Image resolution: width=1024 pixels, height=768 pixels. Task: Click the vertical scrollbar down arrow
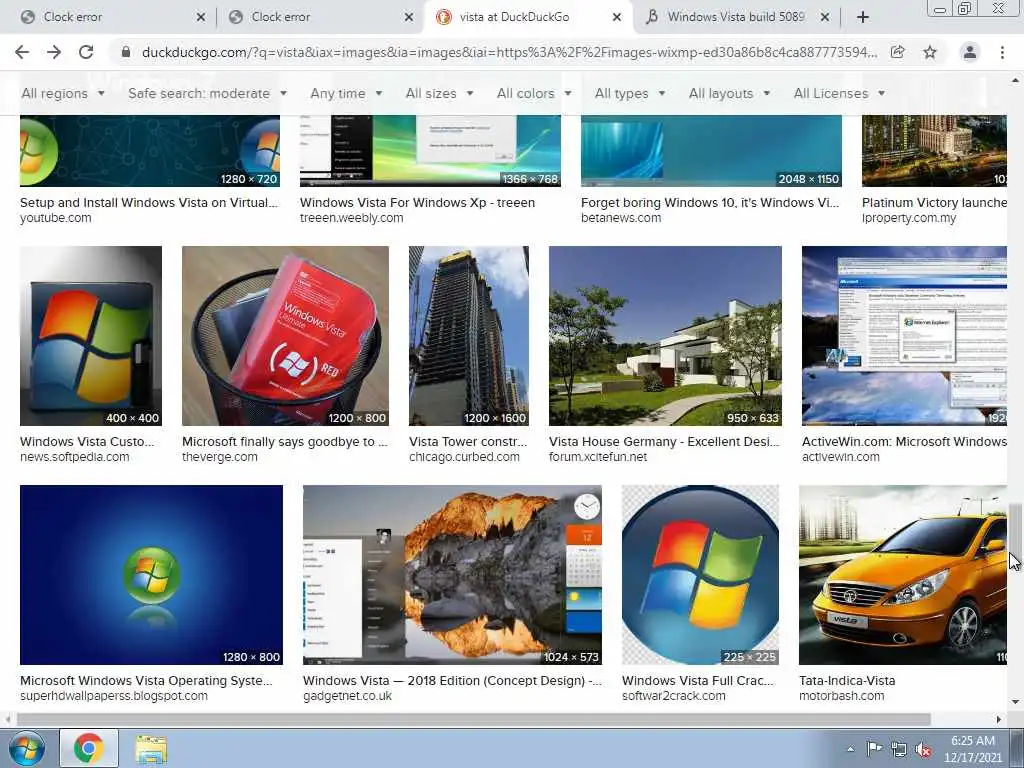tap(1015, 703)
